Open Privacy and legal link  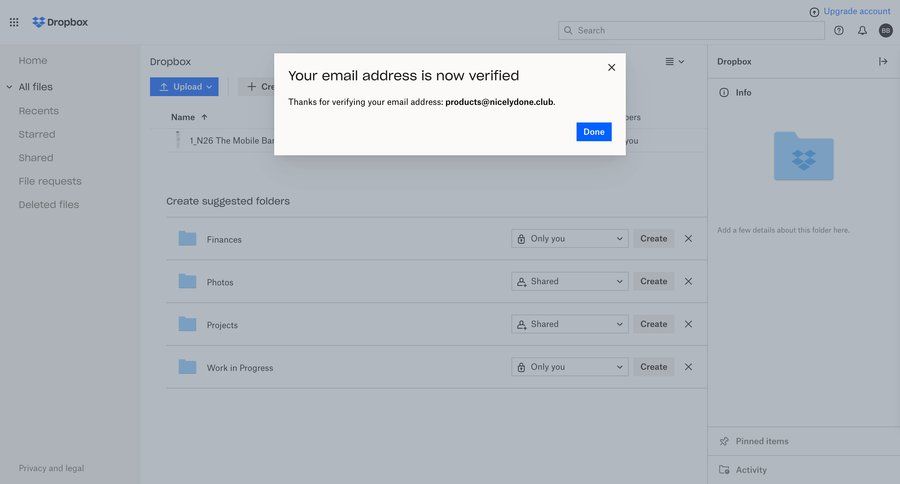(51, 468)
